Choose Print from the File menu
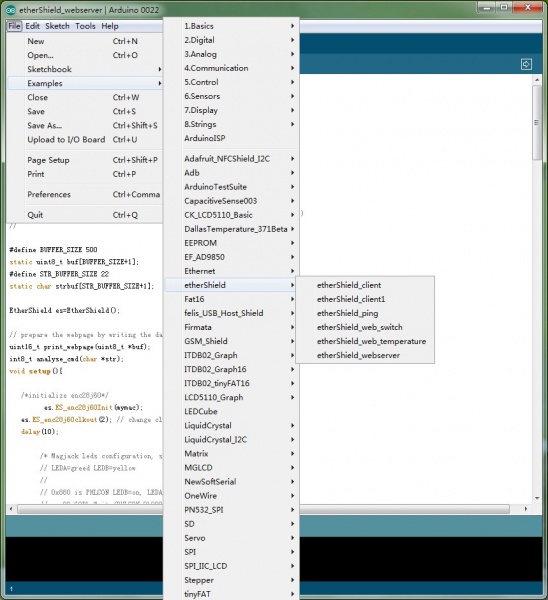The height and width of the screenshot is (600, 548). [85, 174]
